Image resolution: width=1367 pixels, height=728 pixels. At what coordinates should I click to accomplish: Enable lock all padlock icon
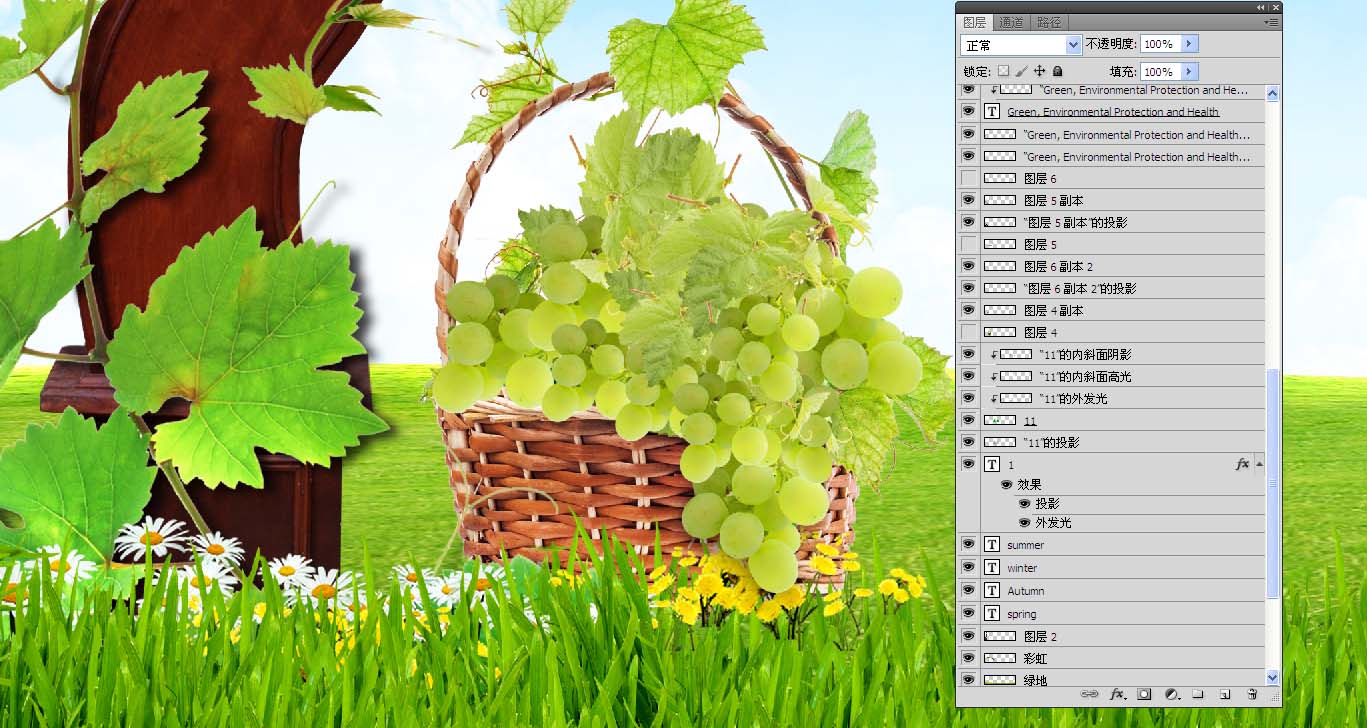click(x=1057, y=71)
